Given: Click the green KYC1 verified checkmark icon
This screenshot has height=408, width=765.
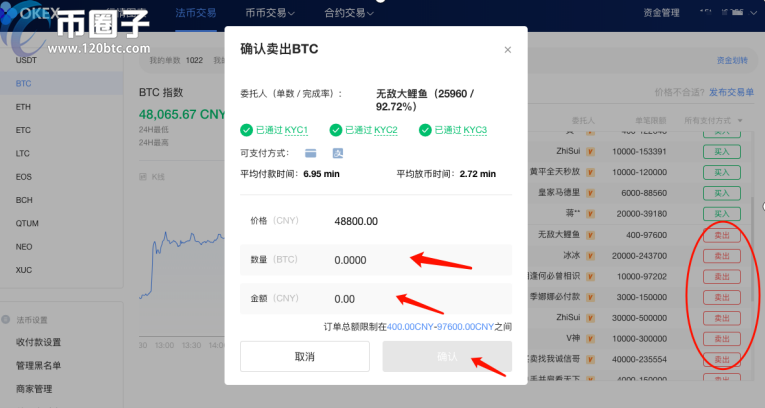Looking at the screenshot, I should point(246,130).
